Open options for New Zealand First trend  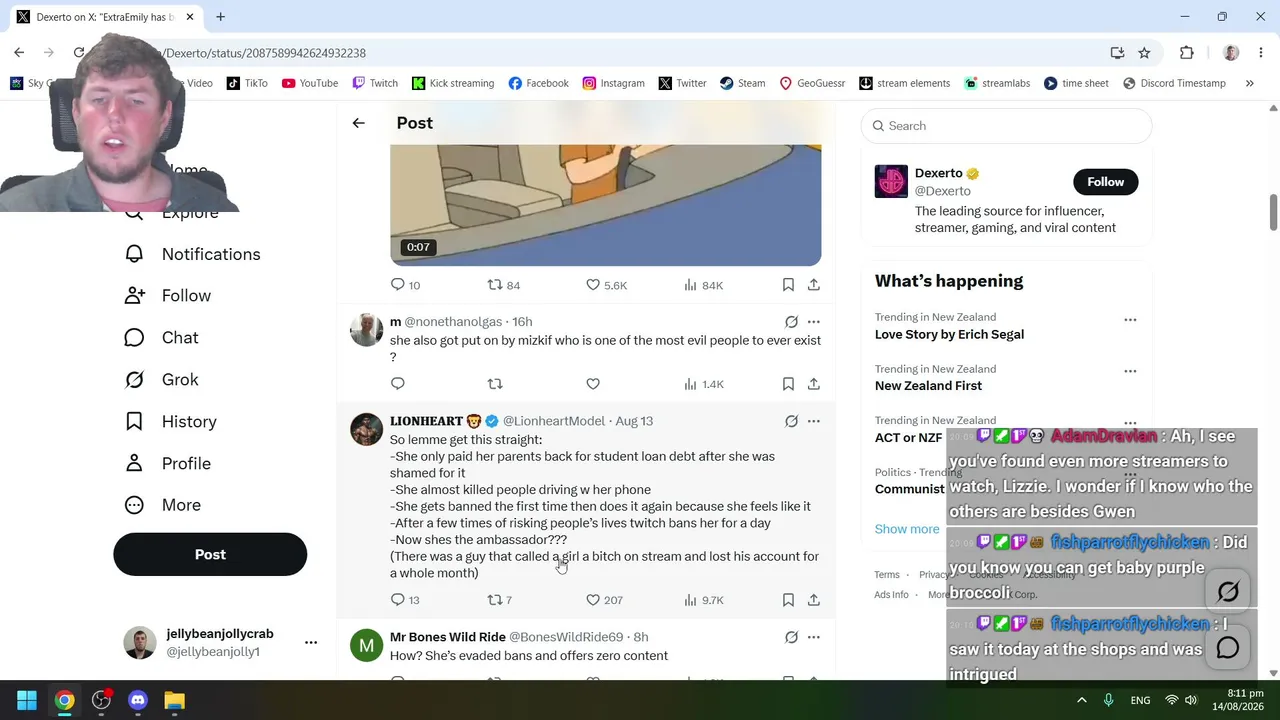pyautogui.click(x=1130, y=371)
